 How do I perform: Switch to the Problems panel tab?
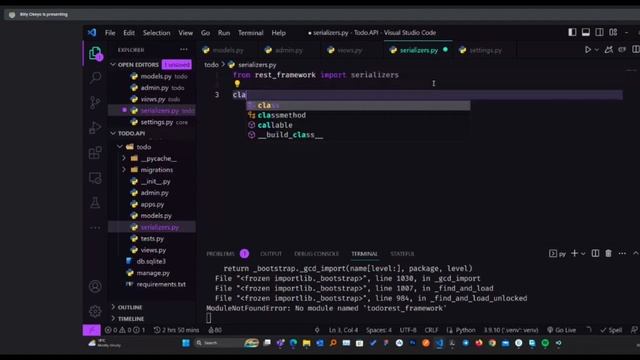pyautogui.click(x=220, y=254)
